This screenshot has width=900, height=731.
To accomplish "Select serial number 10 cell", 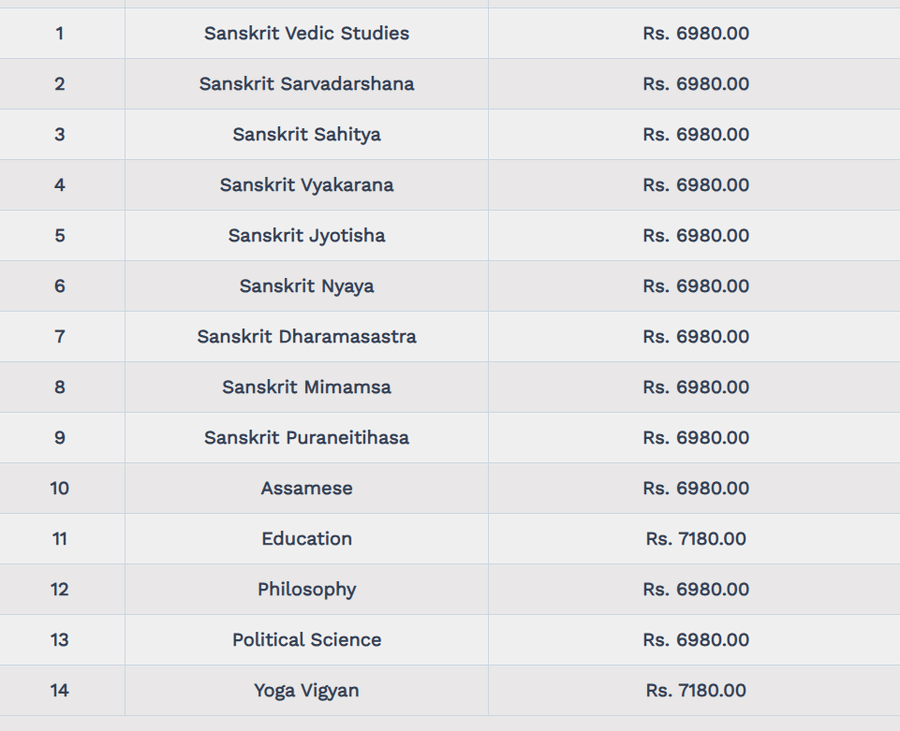I will pos(60,488).
